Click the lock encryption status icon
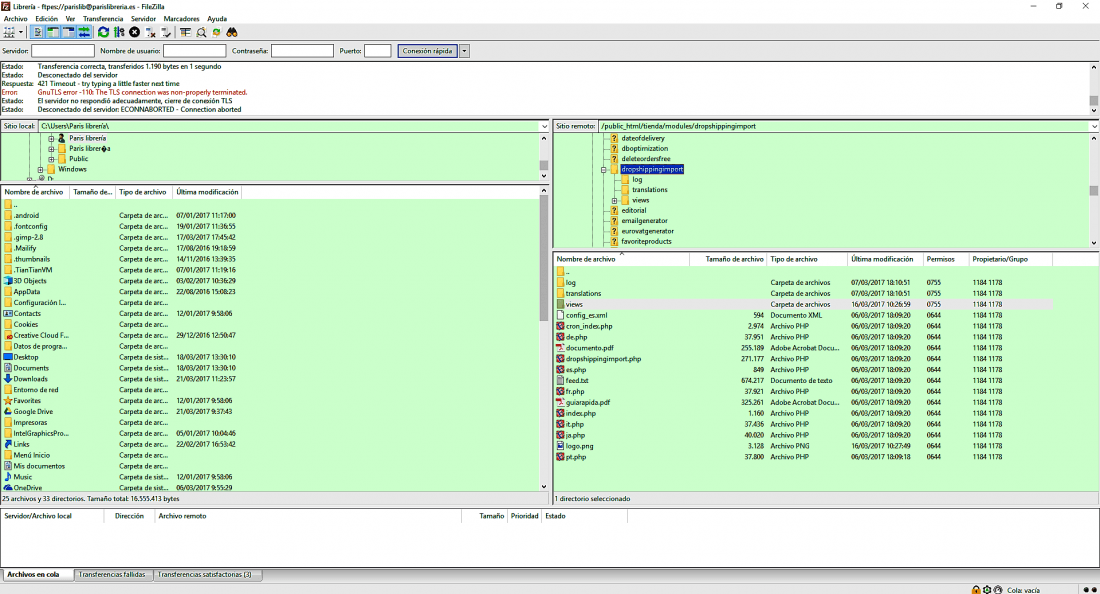 pos(976,590)
